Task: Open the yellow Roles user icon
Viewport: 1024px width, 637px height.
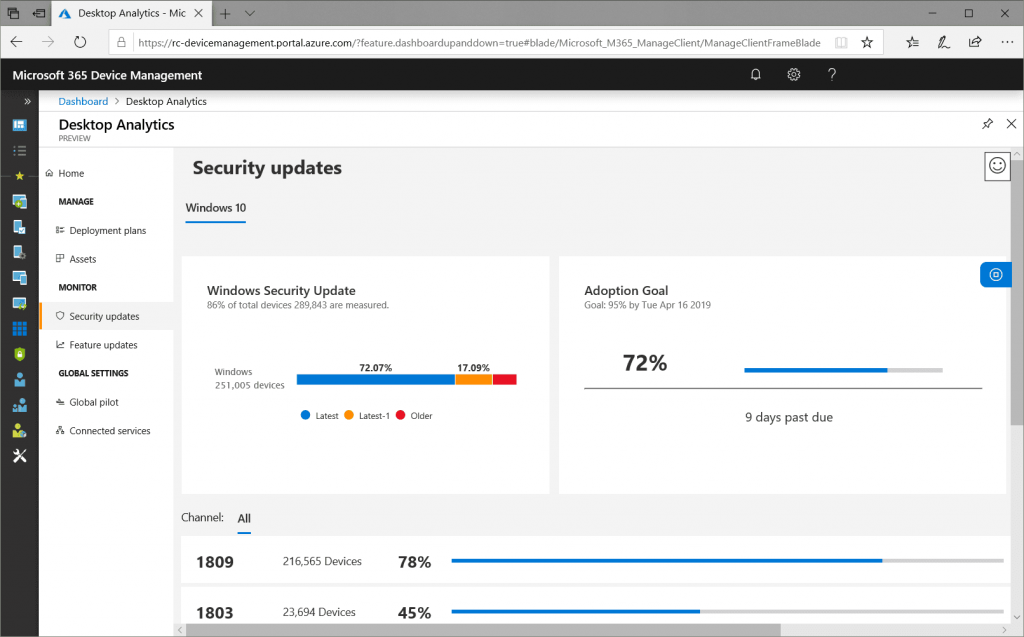Action: pos(20,431)
